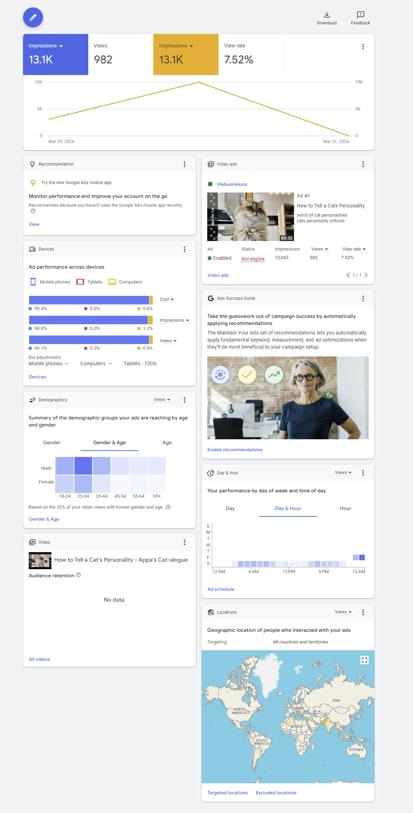Click the Enable recommendations link
This screenshot has width=413, height=813.
235,450
